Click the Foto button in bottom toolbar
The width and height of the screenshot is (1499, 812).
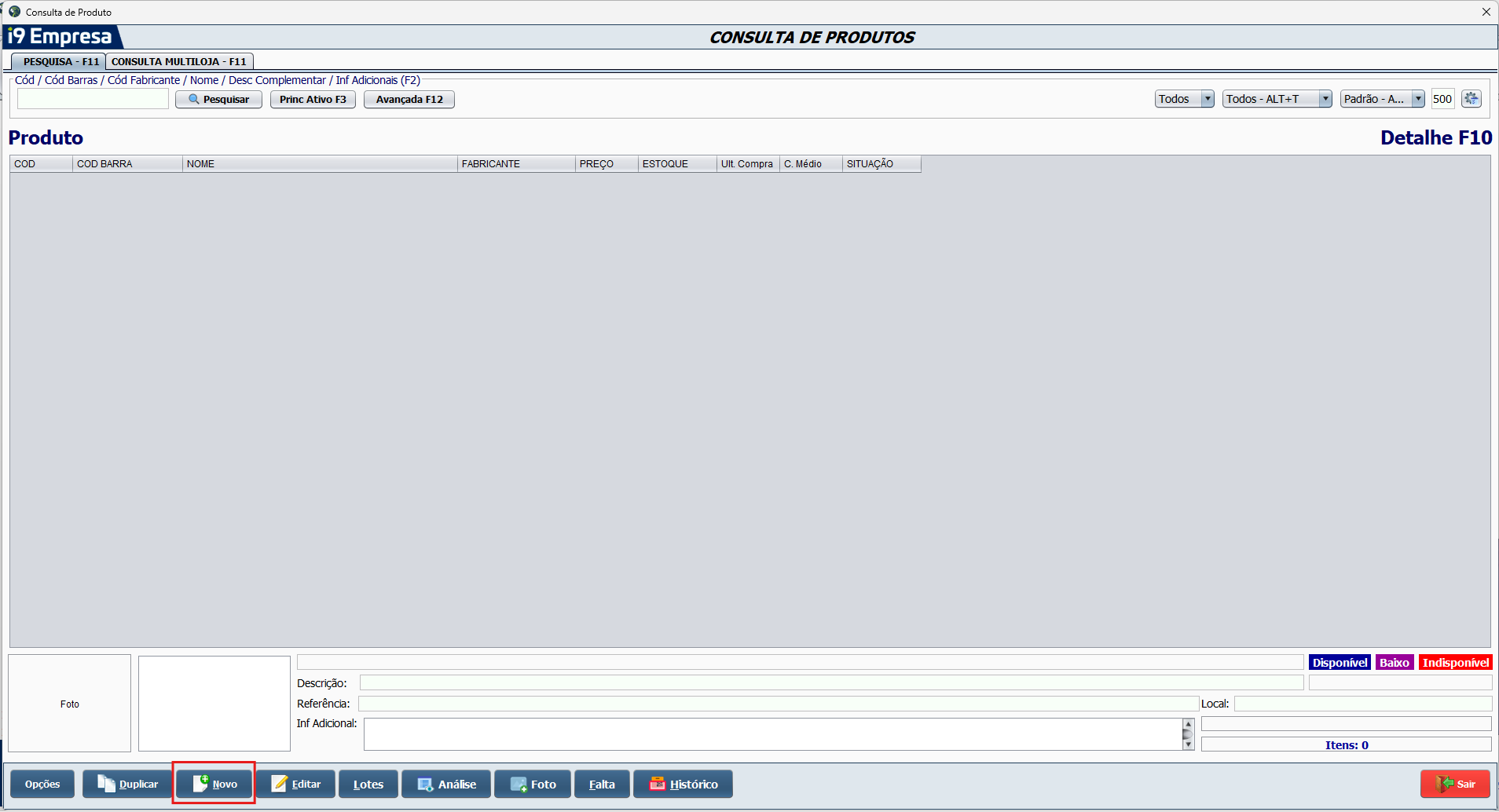pos(532,784)
